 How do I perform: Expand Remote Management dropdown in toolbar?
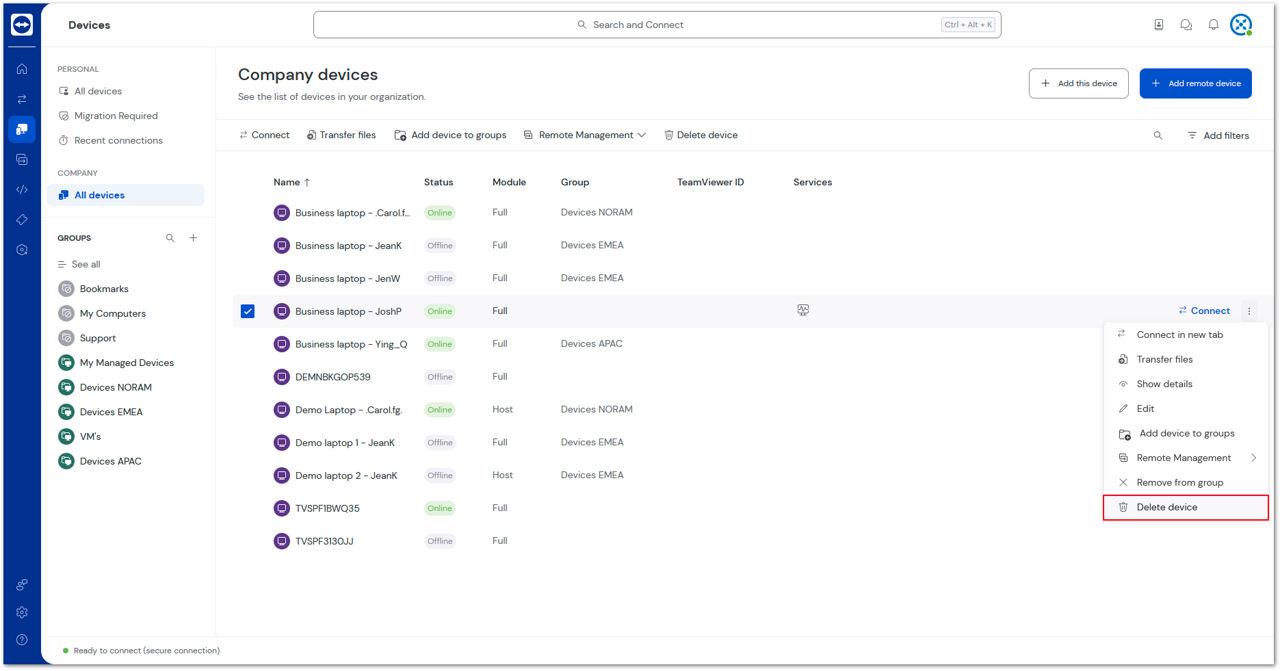pos(585,135)
